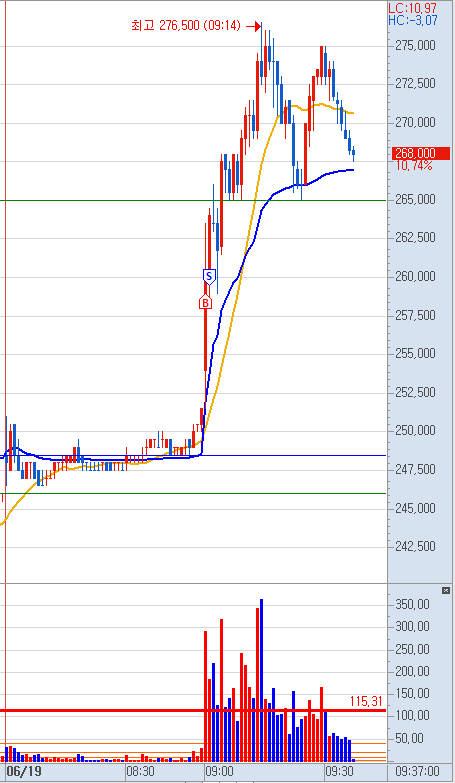455x783 pixels.
Task: Click the 300.00 volume axis label
Action: [412, 627]
